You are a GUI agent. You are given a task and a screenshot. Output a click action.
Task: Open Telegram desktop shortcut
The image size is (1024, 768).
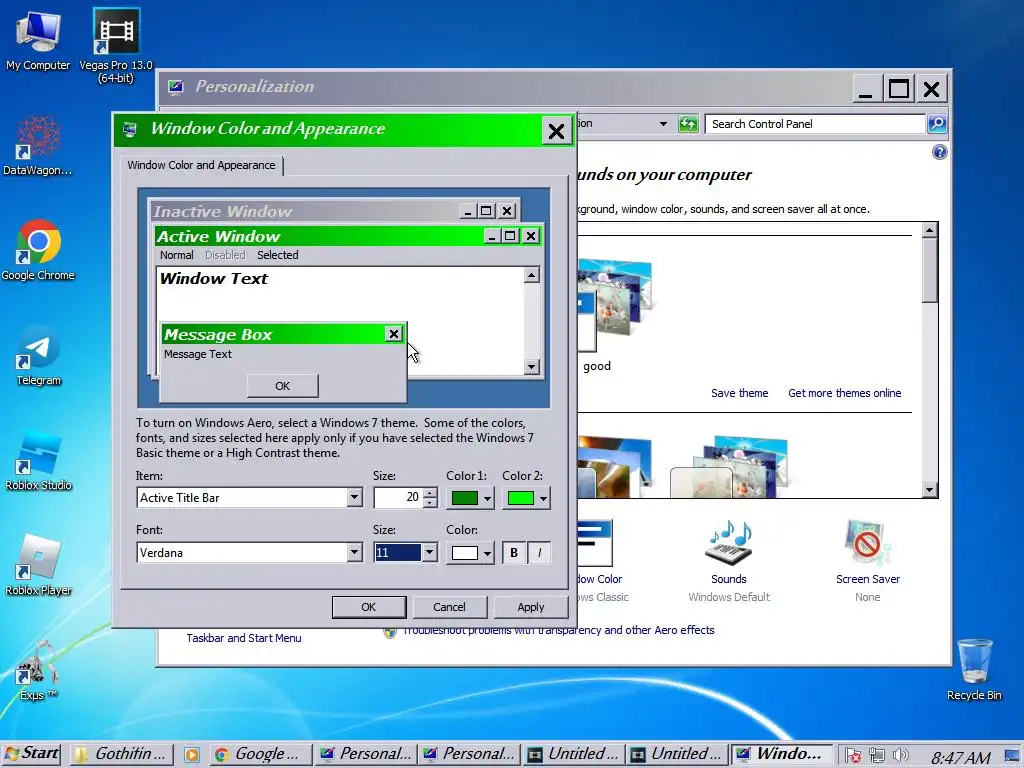[x=38, y=356]
